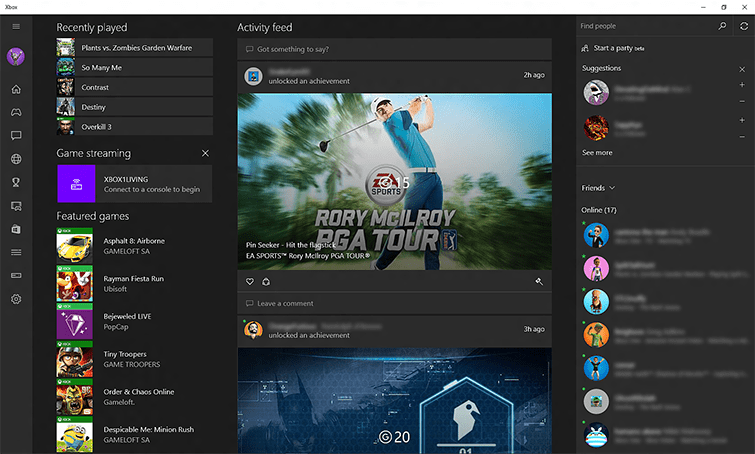
Task: Close the Game streaming section
Action: (x=205, y=153)
